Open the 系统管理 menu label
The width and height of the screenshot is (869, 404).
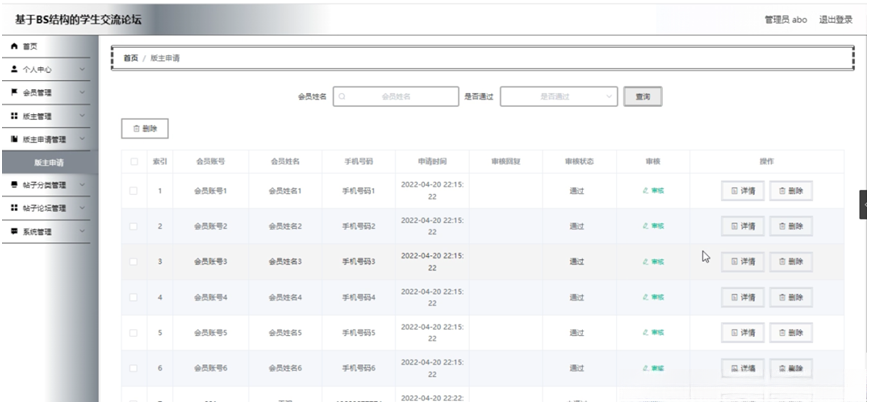click(x=38, y=232)
